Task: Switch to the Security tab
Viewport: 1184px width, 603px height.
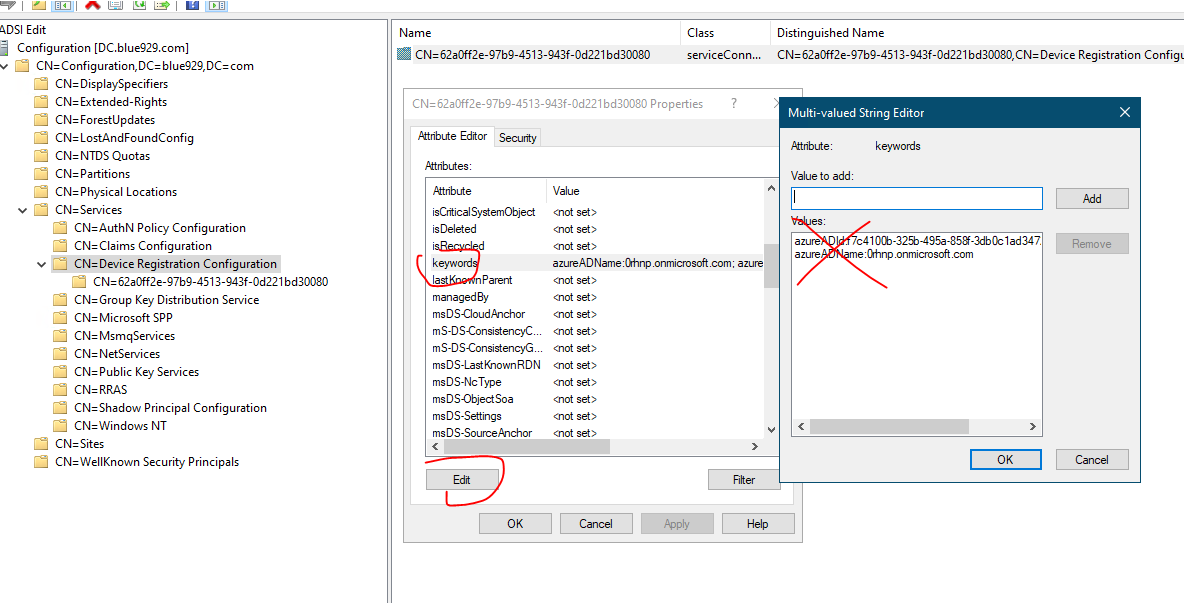Action: tap(517, 138)
